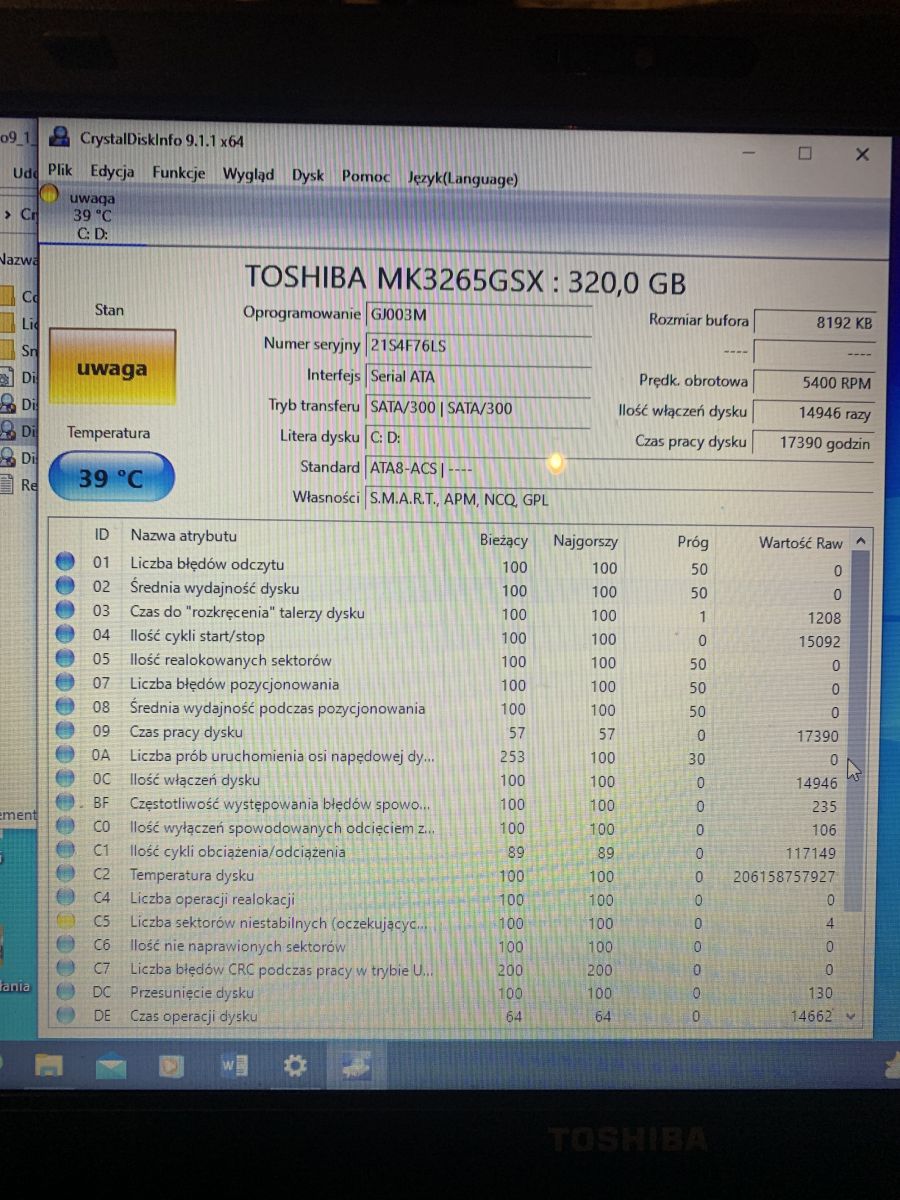
Task: Click the status circle for attribute 0A
Action: click(65, 755)
